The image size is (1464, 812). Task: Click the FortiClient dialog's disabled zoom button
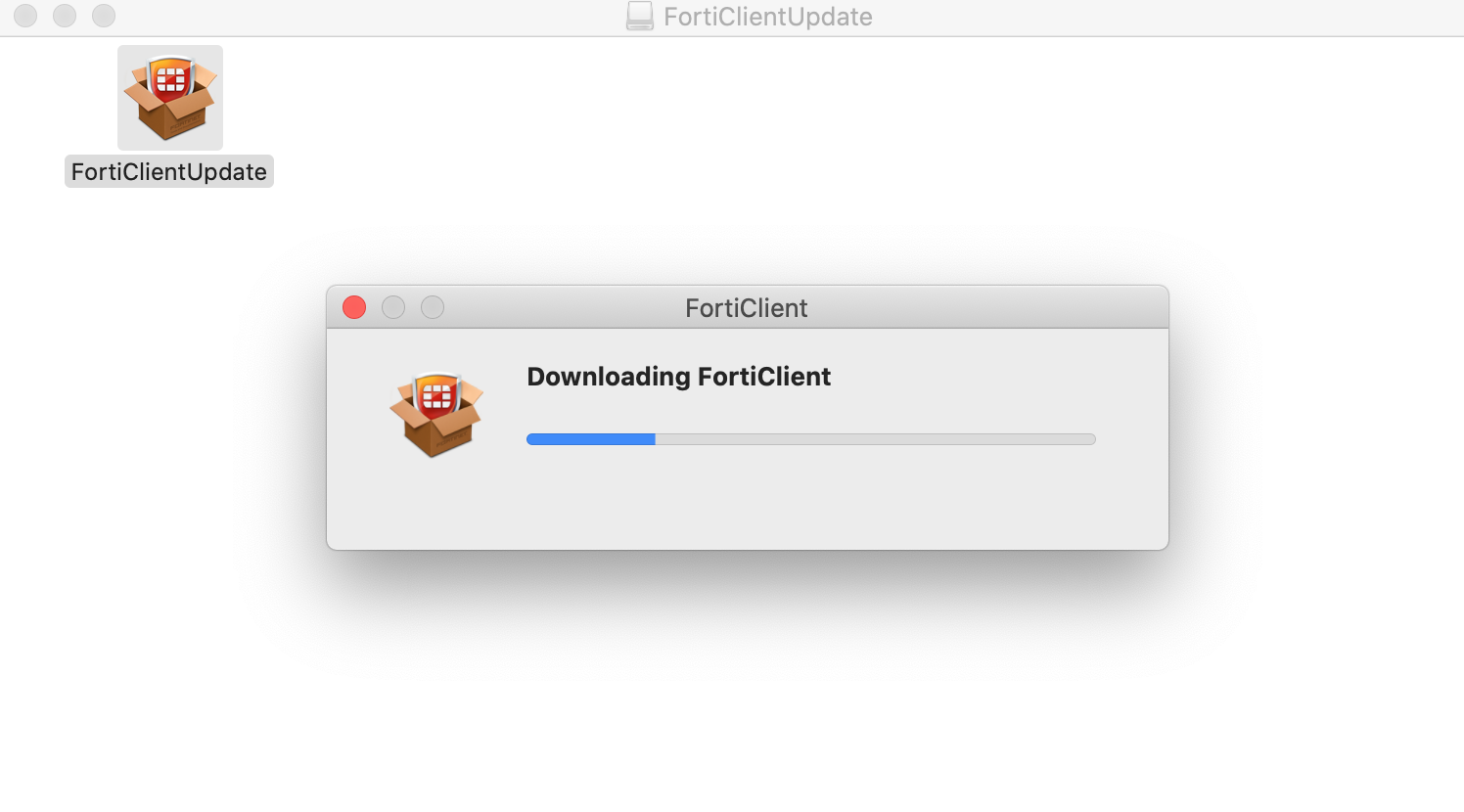(433, 307)
